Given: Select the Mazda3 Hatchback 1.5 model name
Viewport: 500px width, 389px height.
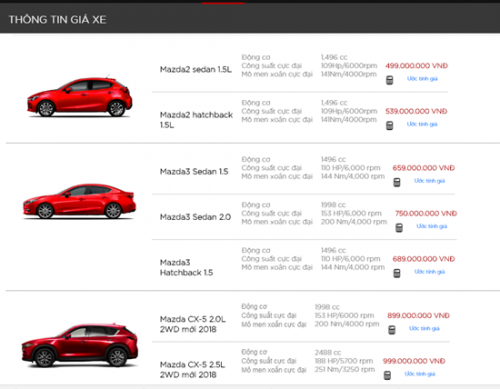Looking at the screenshot, I should point(186,267).
